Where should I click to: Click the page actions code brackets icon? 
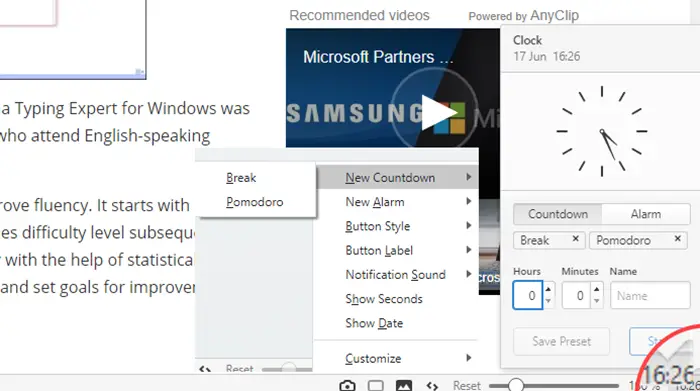tap(432, 386)
